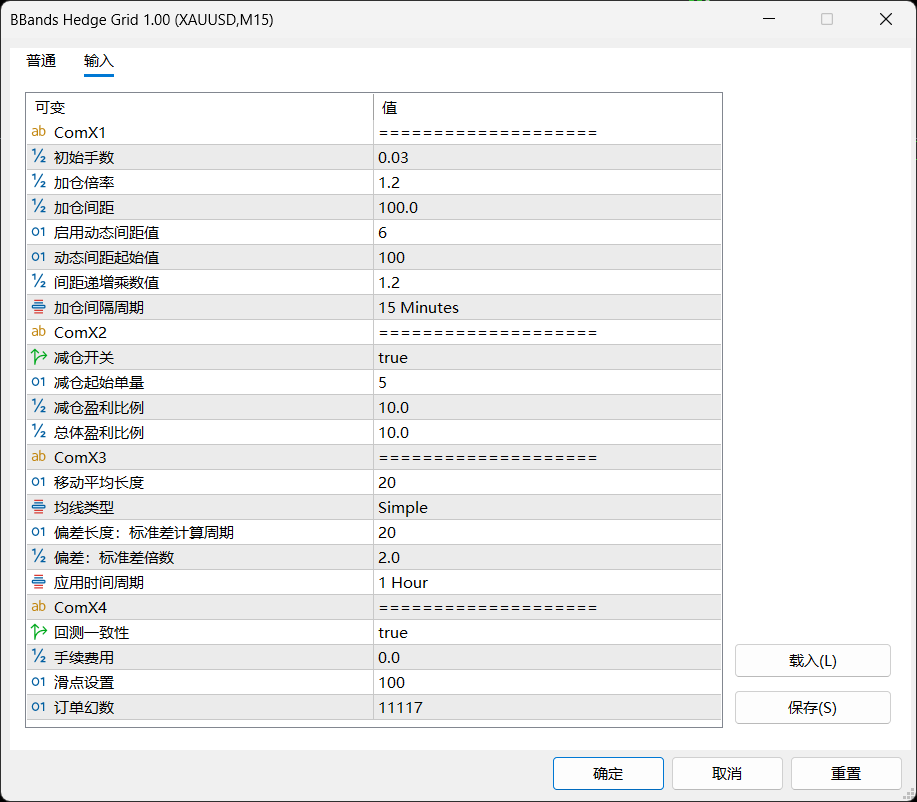Select the ComX3 separator value
Viewport: 917px width, 802px height.
pyautogui.click(x=547, y=457)
